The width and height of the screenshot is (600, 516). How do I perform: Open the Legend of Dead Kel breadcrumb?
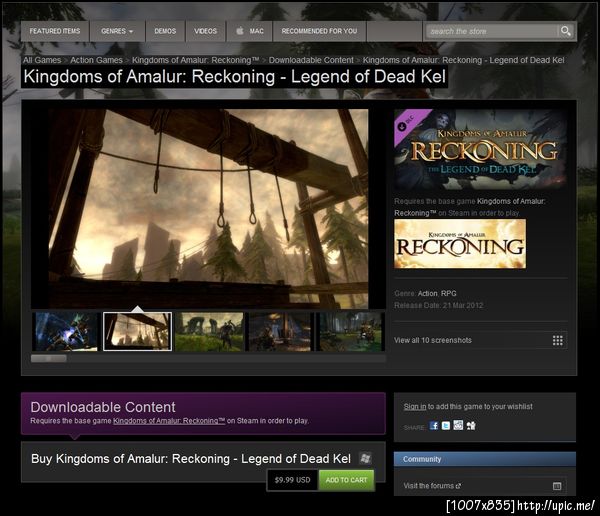click(463, 60)
